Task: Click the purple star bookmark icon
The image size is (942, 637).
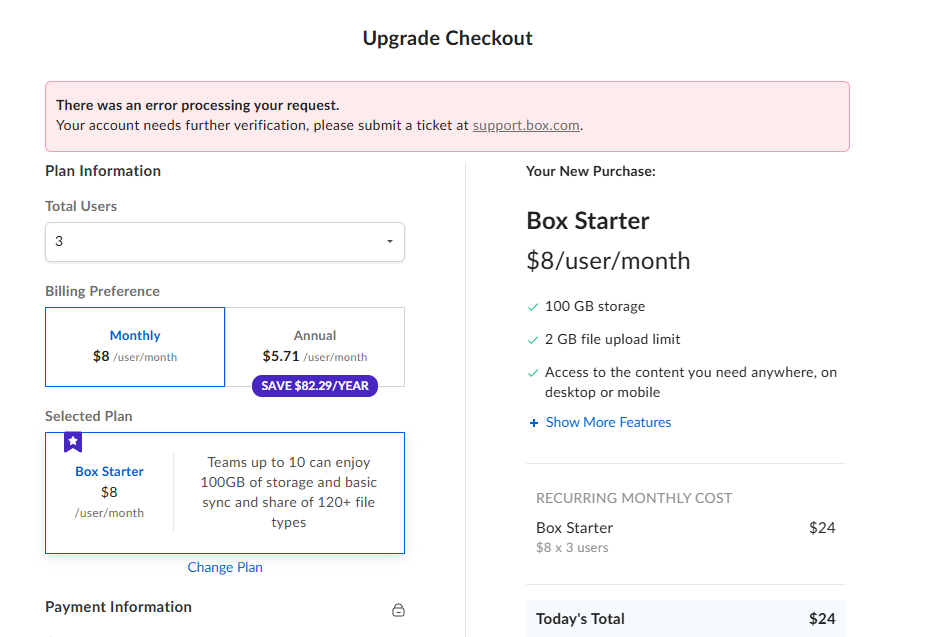Action: click(73, 442)
